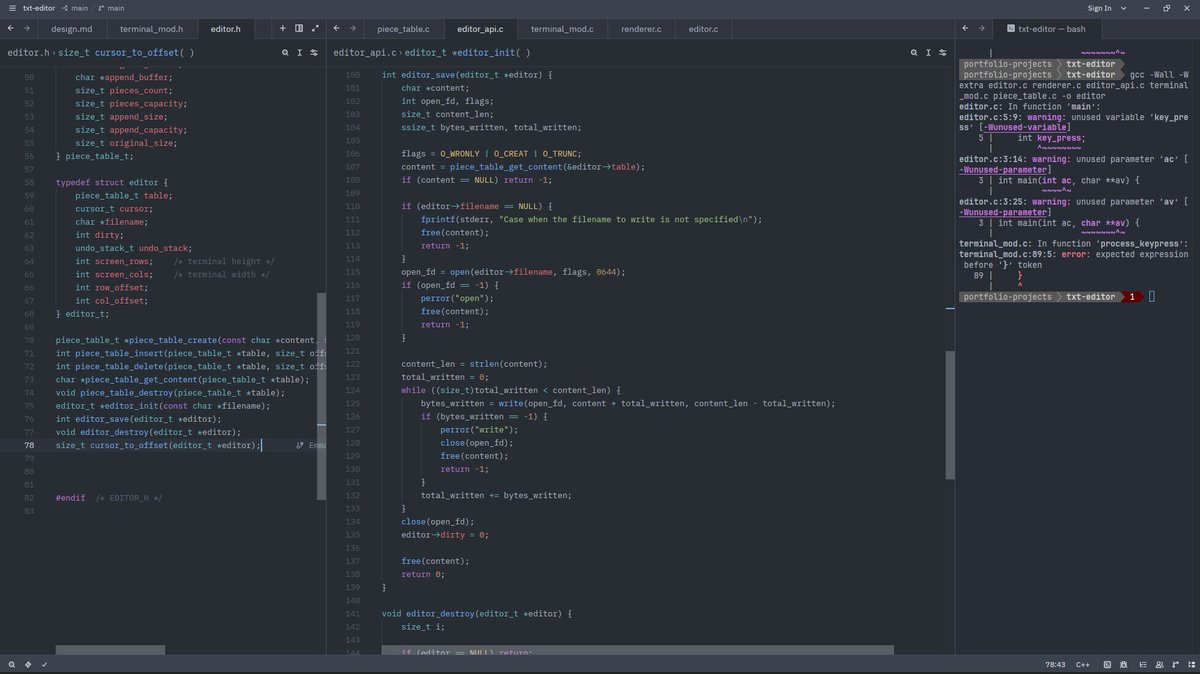Click 'editor→dirty = 0;' line
The height and width of the screenshot is (674, 1200).
pos(444,535)
